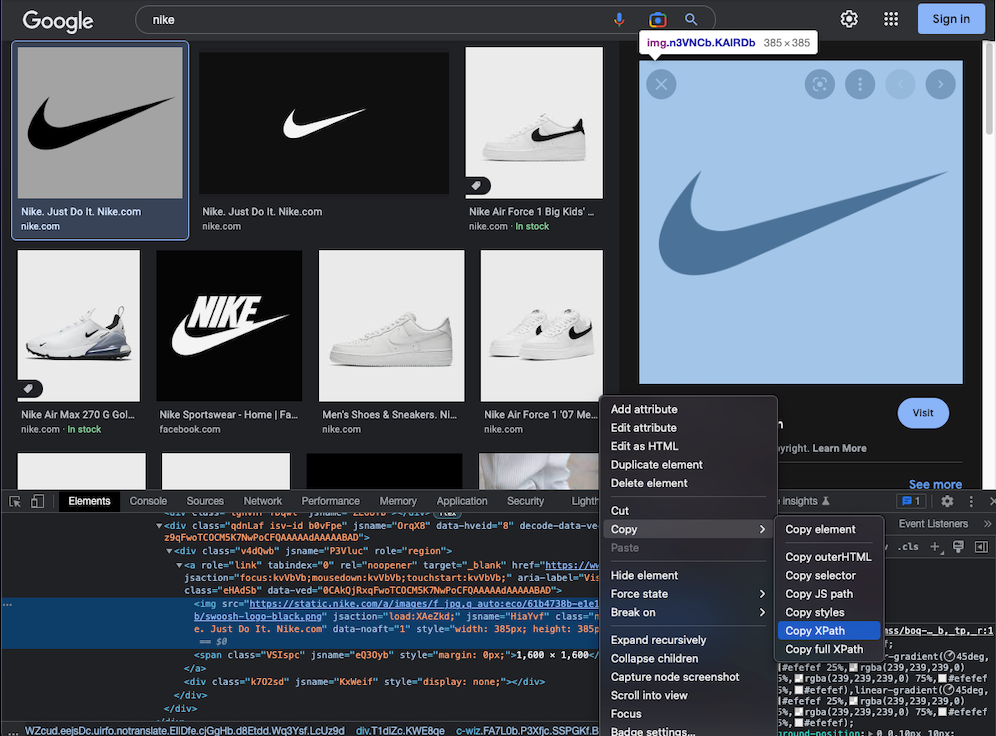This screenshot has width=996, height=736.
Task: Choose Delete element
Action: click(x=688, y=483)
